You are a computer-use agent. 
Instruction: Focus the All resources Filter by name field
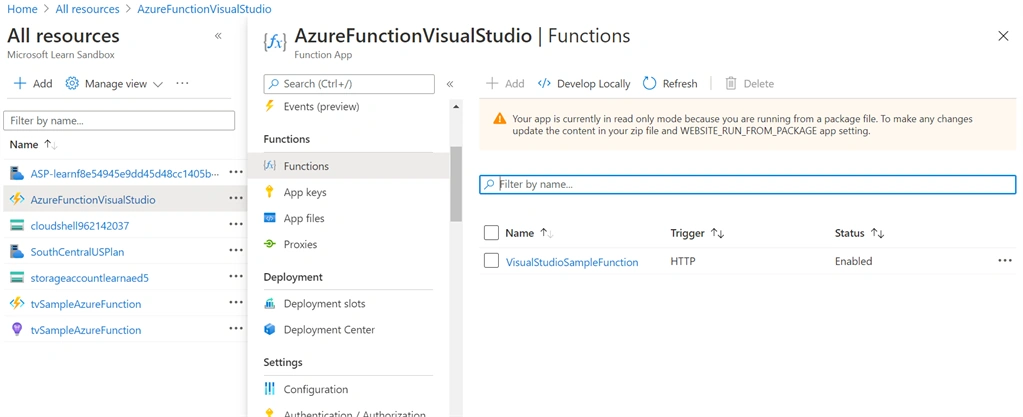pos(119,120)
